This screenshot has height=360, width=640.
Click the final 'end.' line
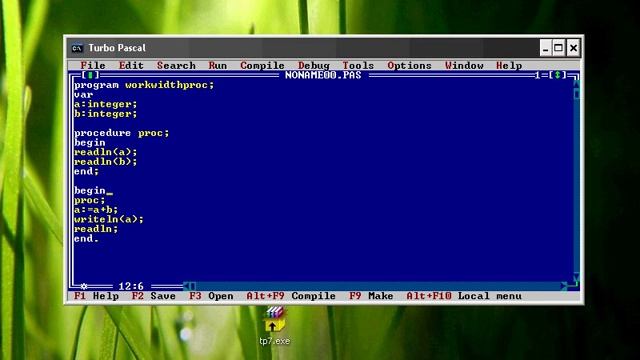(x=87, y=238)
